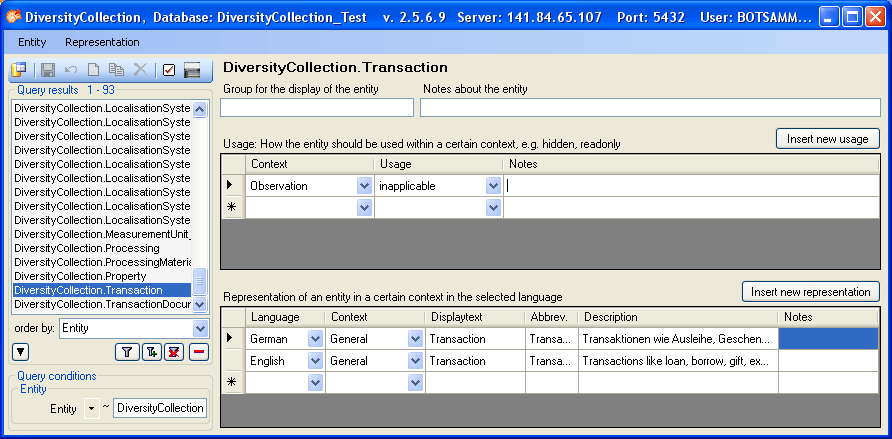
Task: Click 'Transaktionen wie Ausleihe' description cell
Action: click(x=678, y=339)
